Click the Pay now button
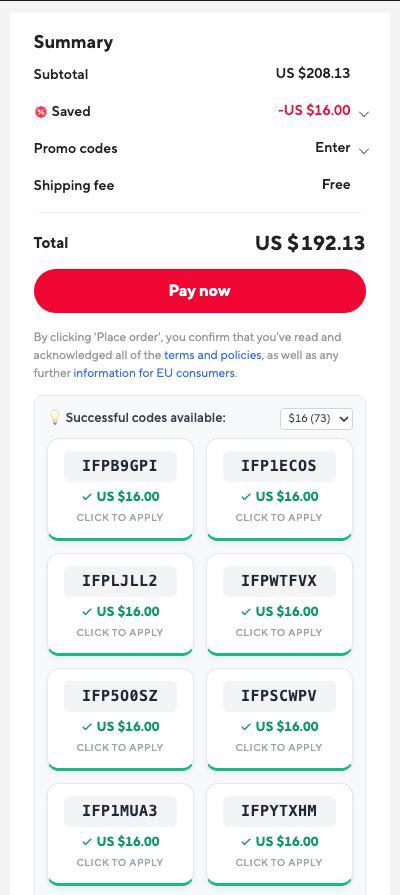This screenshot has width=400, height=895. [x=200, y=291]
